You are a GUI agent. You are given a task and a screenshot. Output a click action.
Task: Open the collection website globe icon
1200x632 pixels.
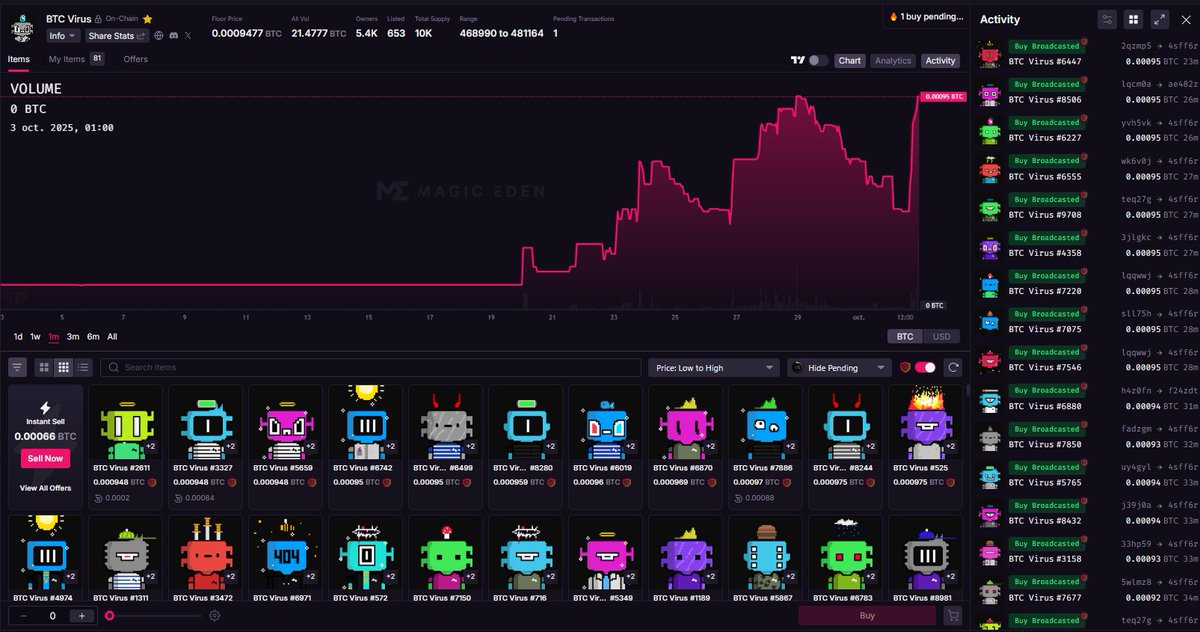click(159, 36)
